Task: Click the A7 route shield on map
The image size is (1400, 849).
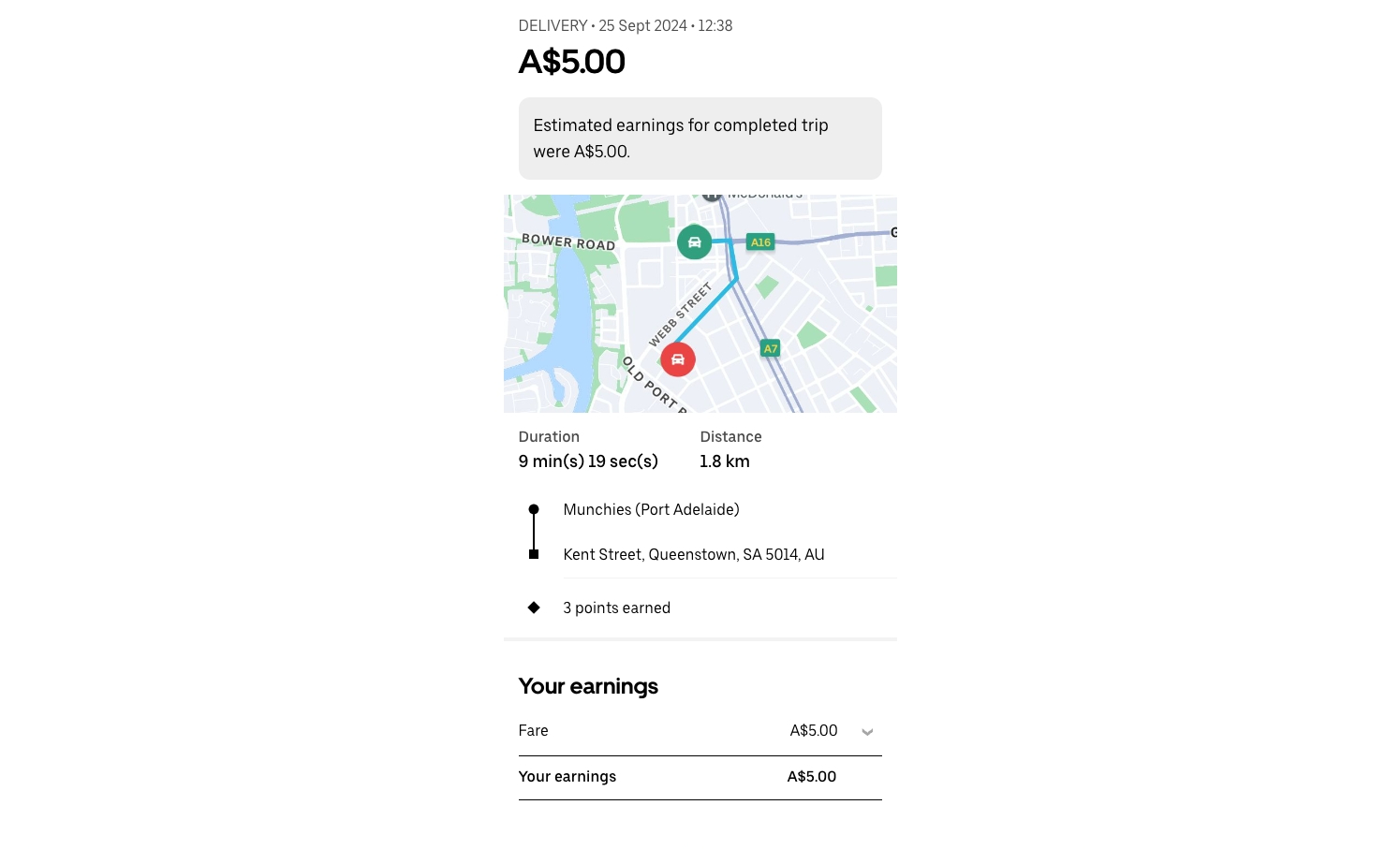Action: click(x=771, y=348)
